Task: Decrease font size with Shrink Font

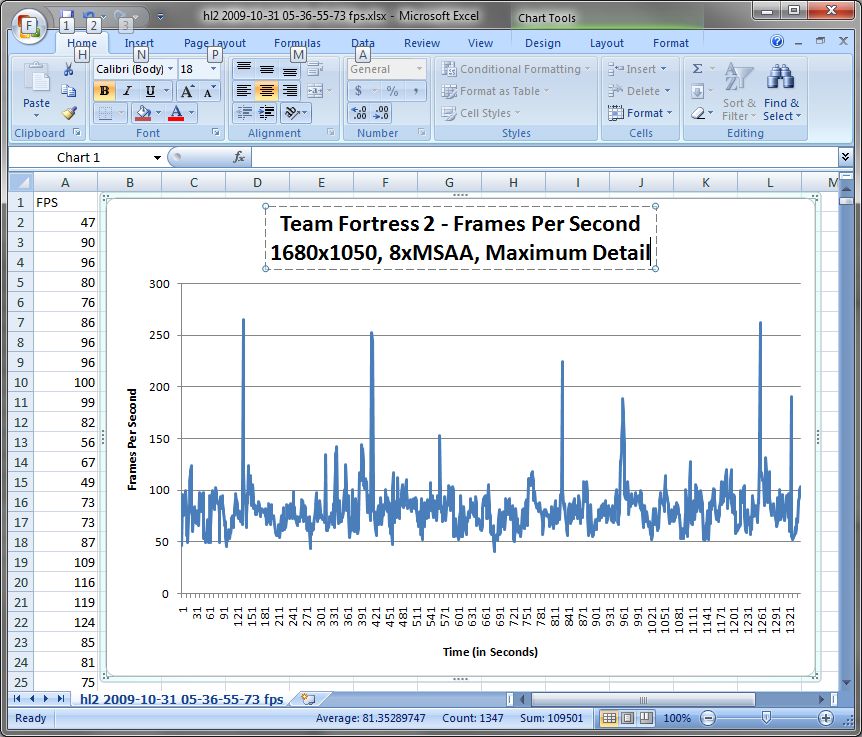Action: [x=209, y=91]
